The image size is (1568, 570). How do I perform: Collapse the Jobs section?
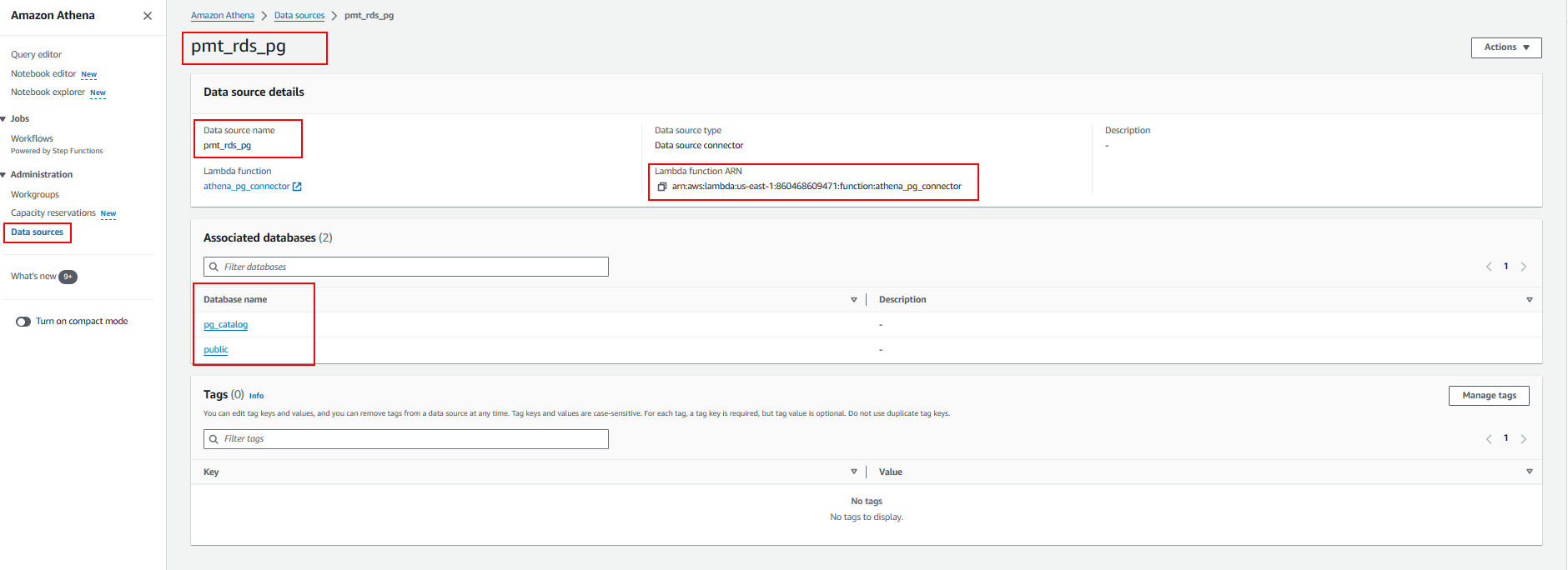[4, 119]
